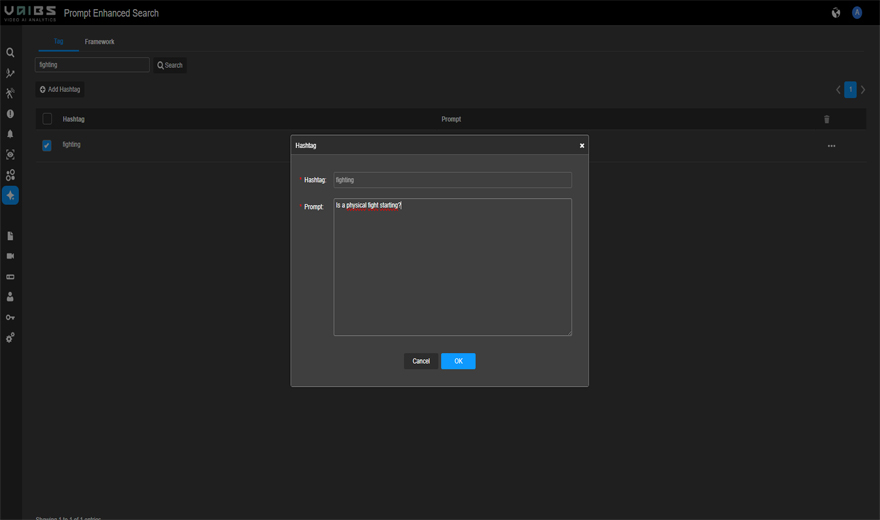Click the video camera icon in sidebar

click(x=10, y=256)
